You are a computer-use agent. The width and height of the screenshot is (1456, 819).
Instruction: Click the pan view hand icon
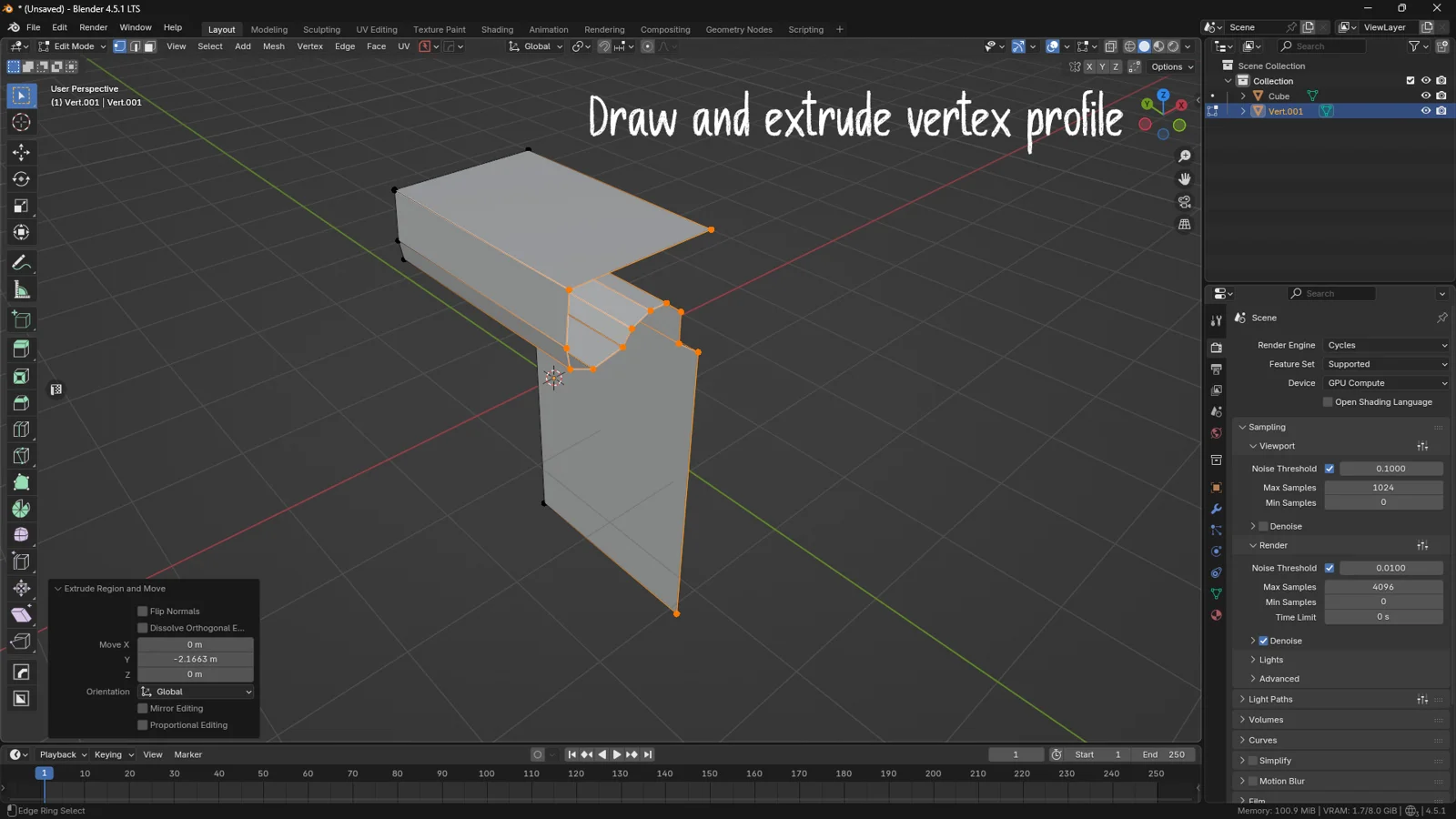click(1184, 179)
